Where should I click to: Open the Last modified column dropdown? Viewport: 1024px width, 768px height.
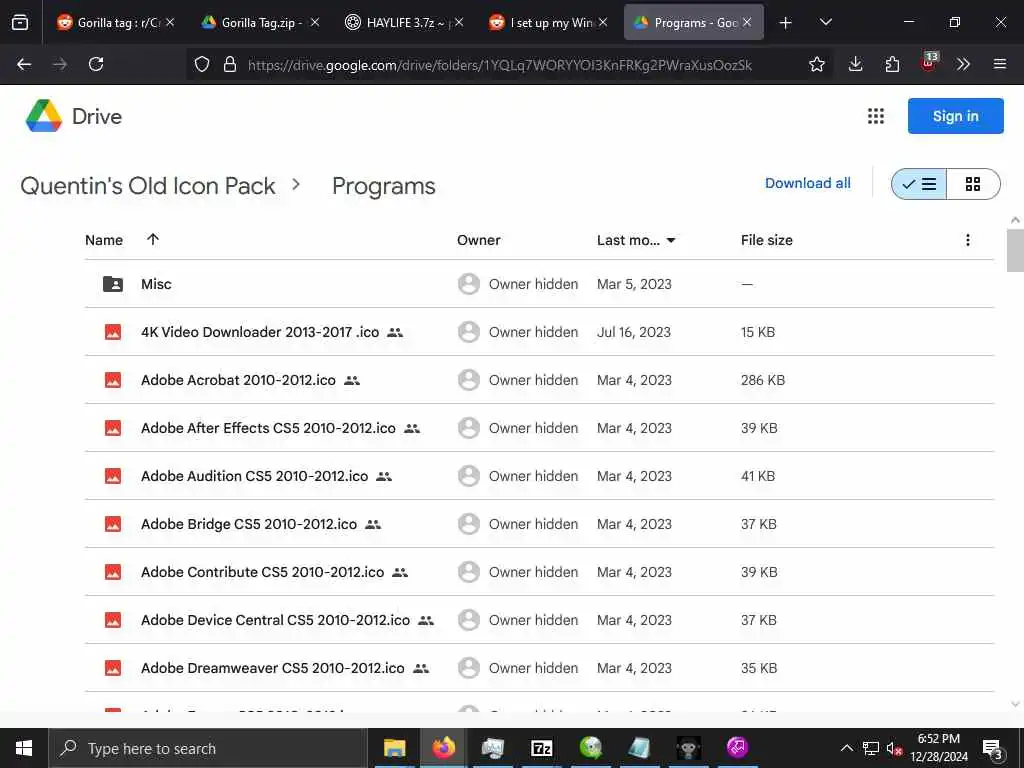click(x=671, y=240)
